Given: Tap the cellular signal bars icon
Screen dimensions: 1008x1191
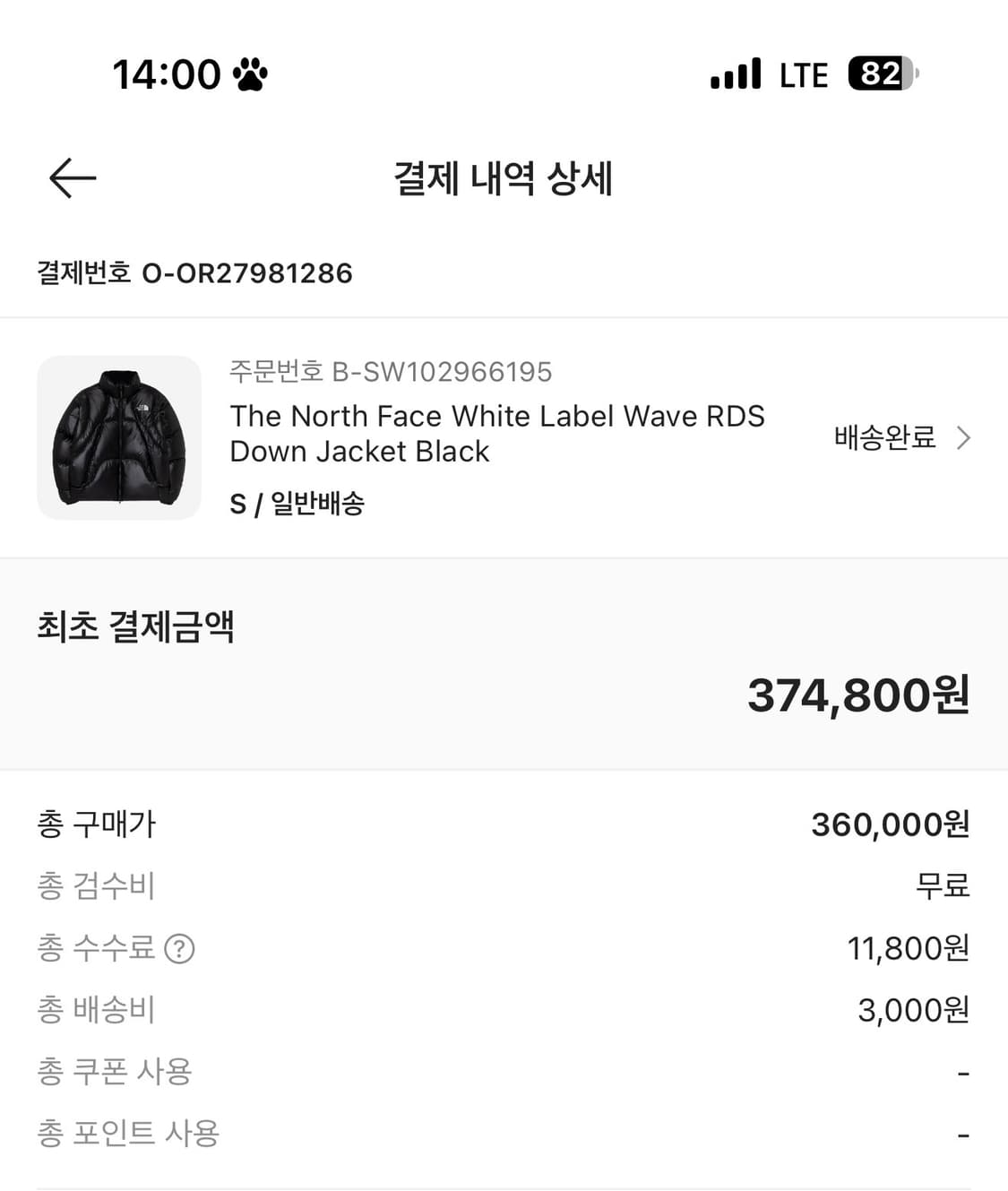Looking at the screenshot, I should pyautogui.click(x=736, y=74).
